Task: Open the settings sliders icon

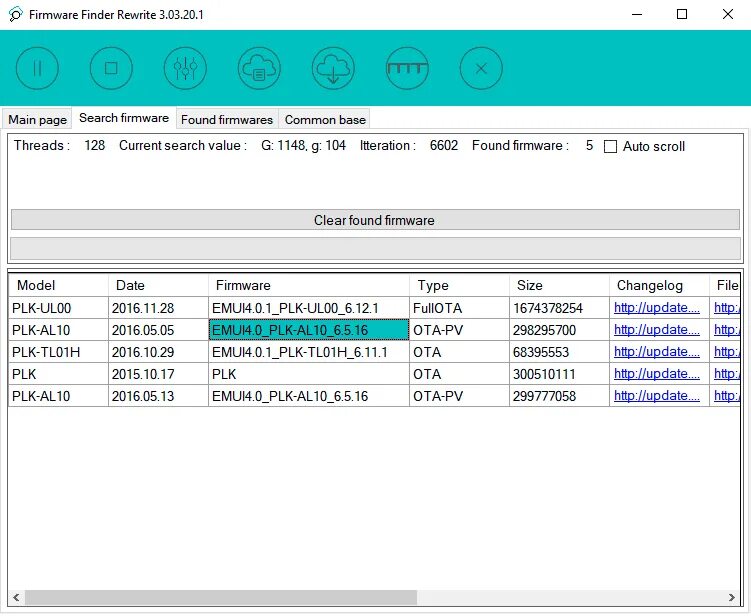Action: 185,68
